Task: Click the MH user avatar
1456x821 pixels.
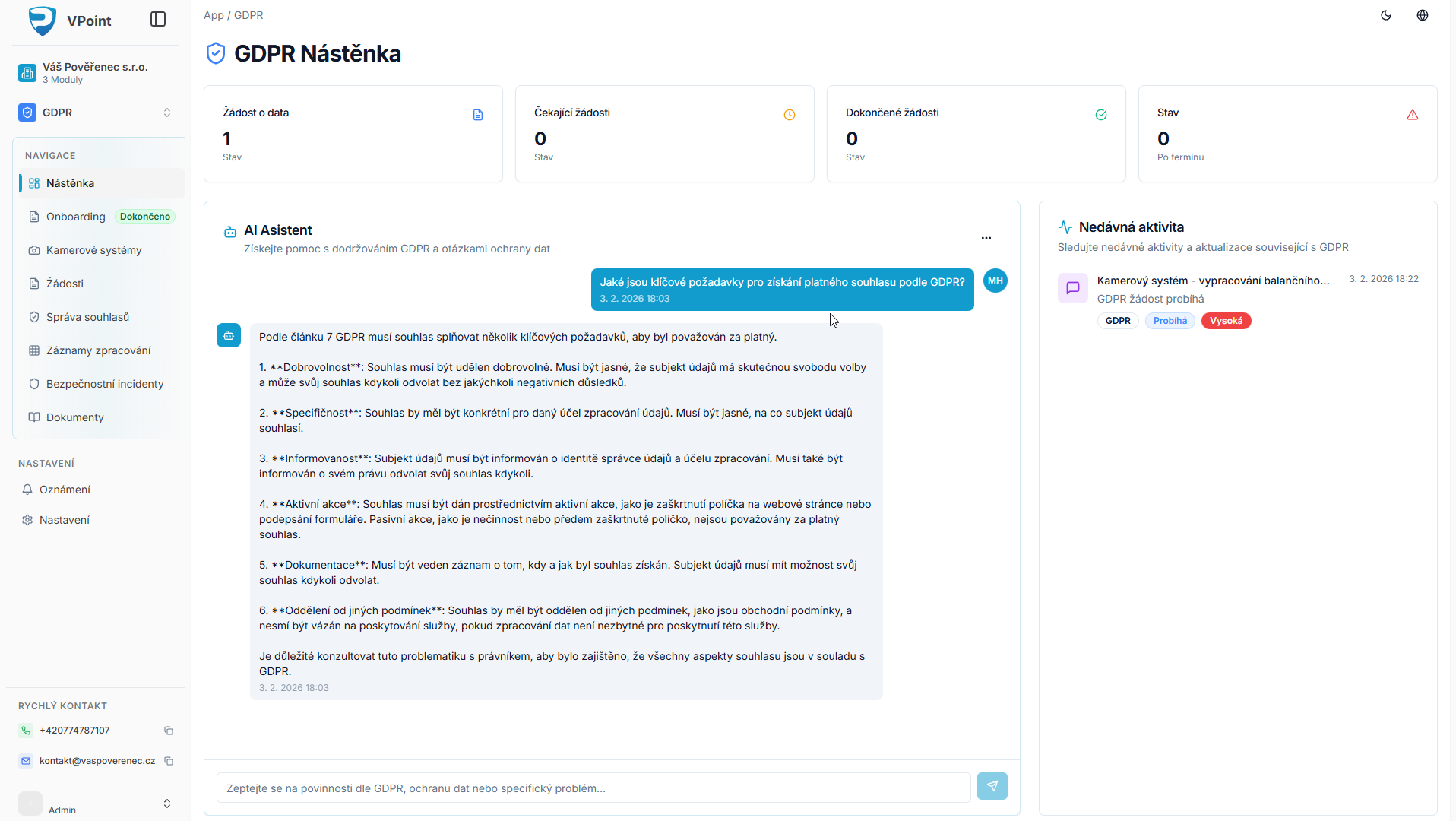Action: [995, 281]
